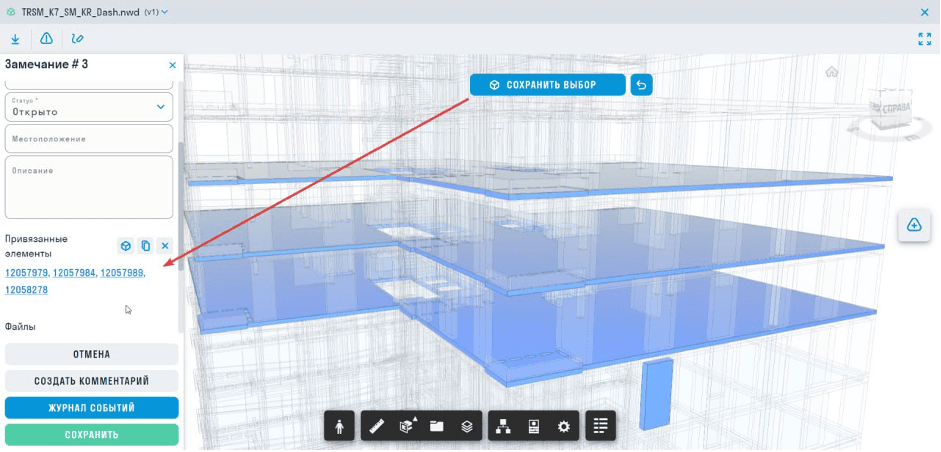The width and height of the screenshot is (941, 452).
Task: Activate the first-person walk mode icon
Action: [x=340, y=426]
